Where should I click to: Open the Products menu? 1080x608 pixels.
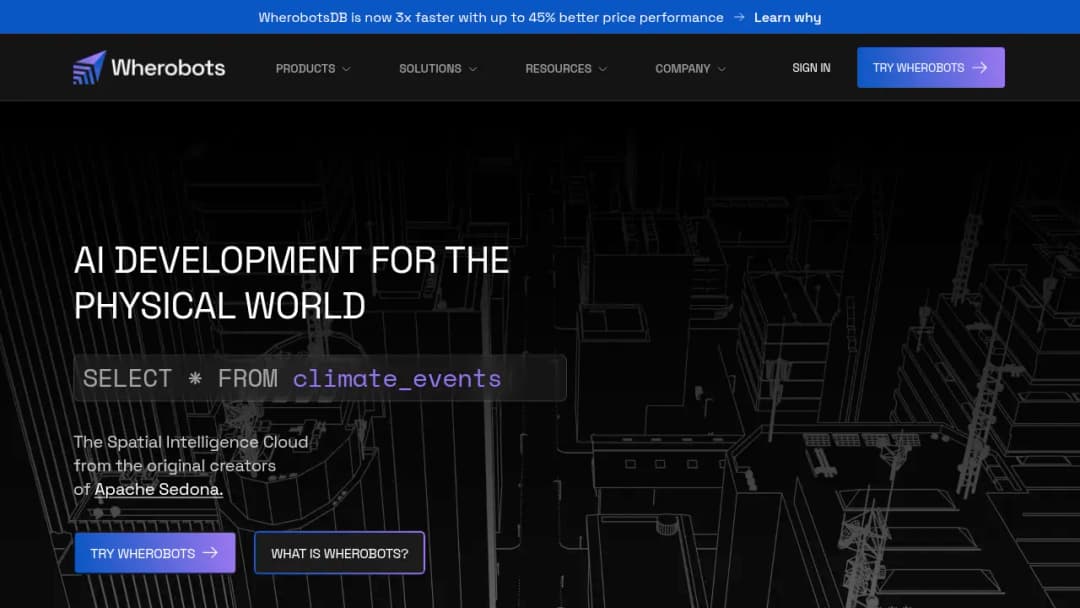(313, 68)
